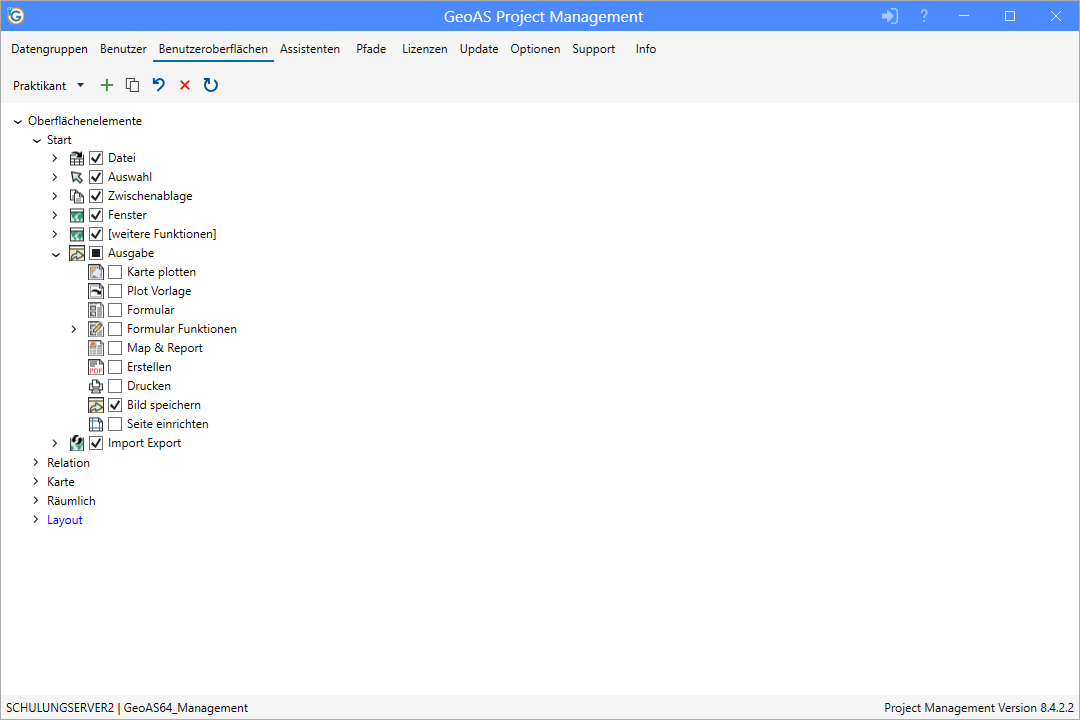Uncheck the Bild speichern checkbox

[x=115, y=405]
